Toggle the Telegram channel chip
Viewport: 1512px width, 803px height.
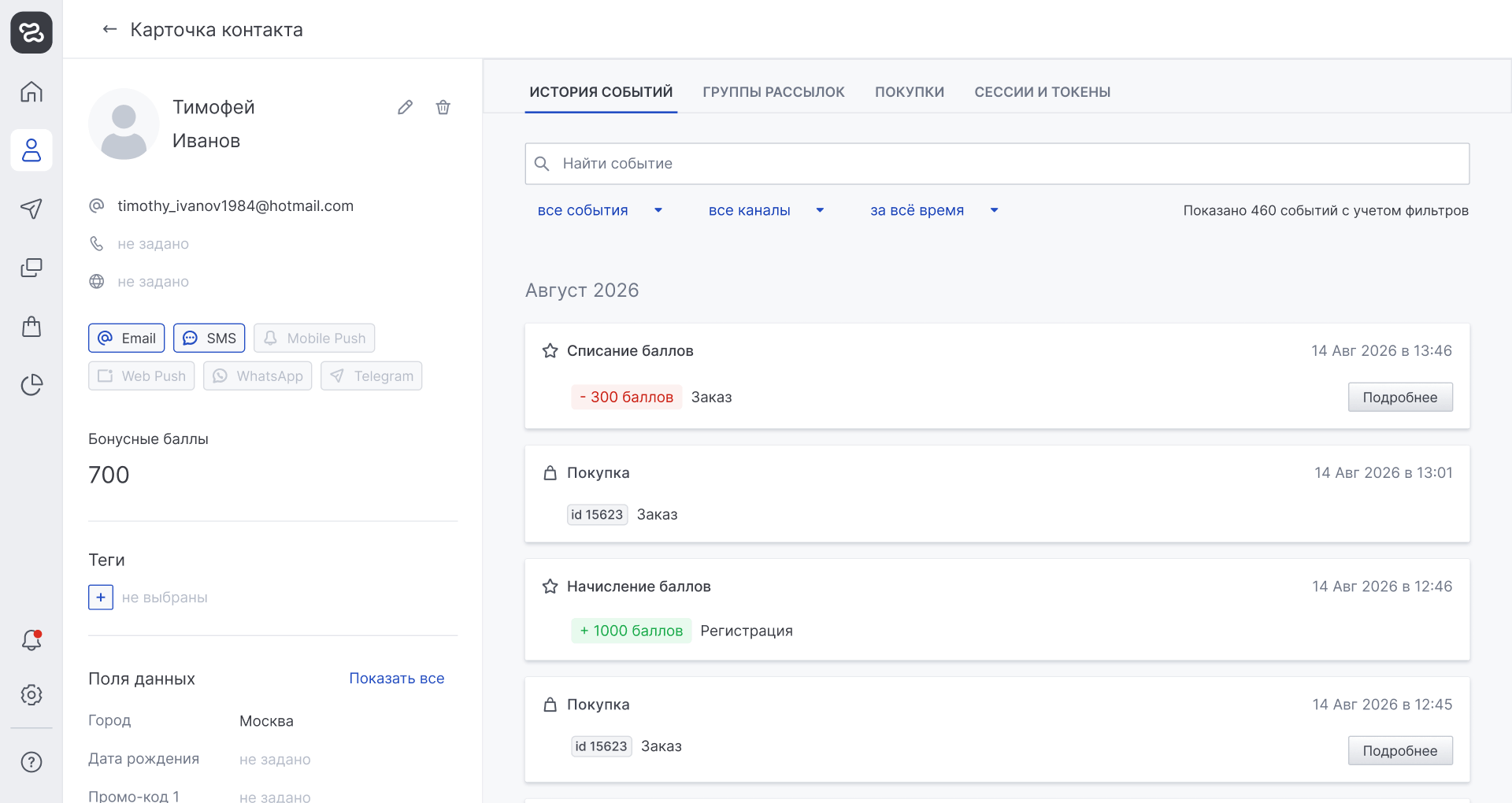point(372,376)
